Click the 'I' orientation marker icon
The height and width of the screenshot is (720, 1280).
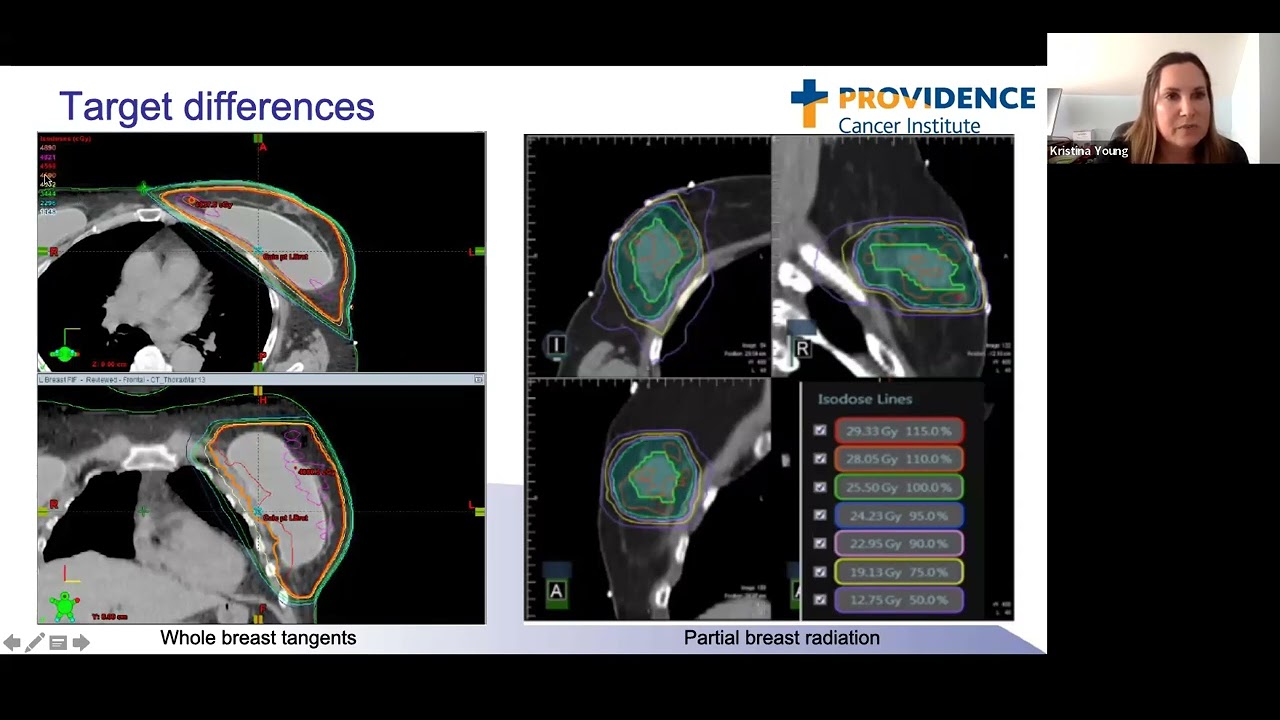click(x=556, y=346)
